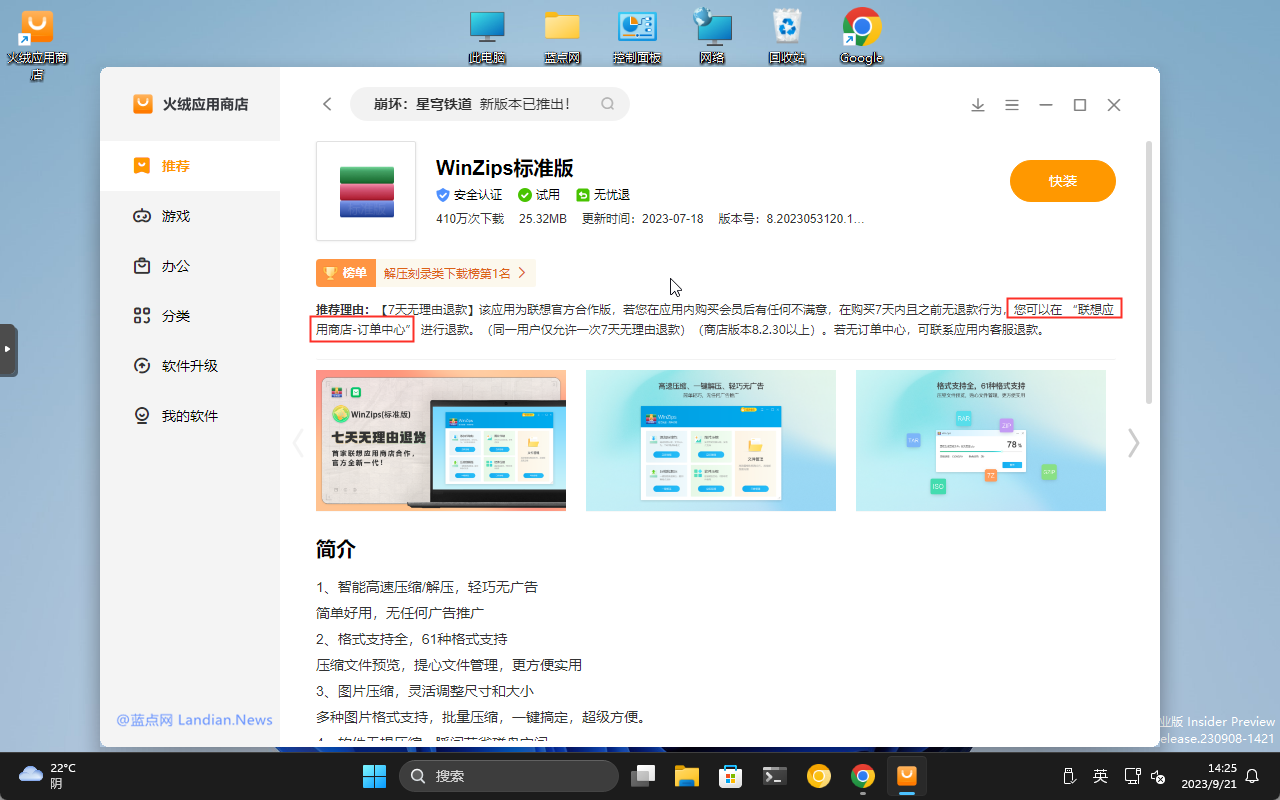
Task: Open 火绒应用商店 desktop shortcut
Action: [37, 45]
